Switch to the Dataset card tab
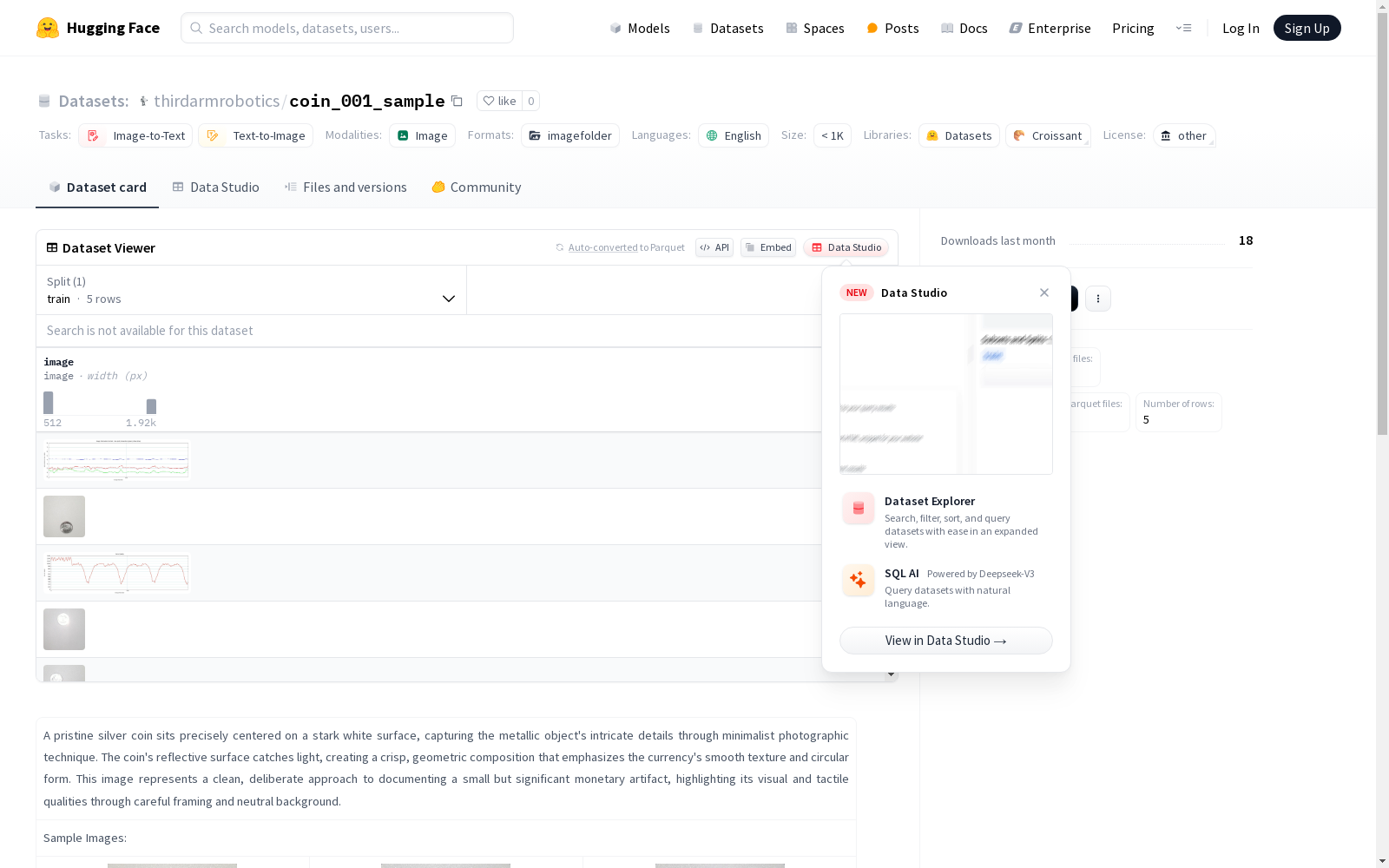The image size is (1389, 868). [x=97, y=187]
